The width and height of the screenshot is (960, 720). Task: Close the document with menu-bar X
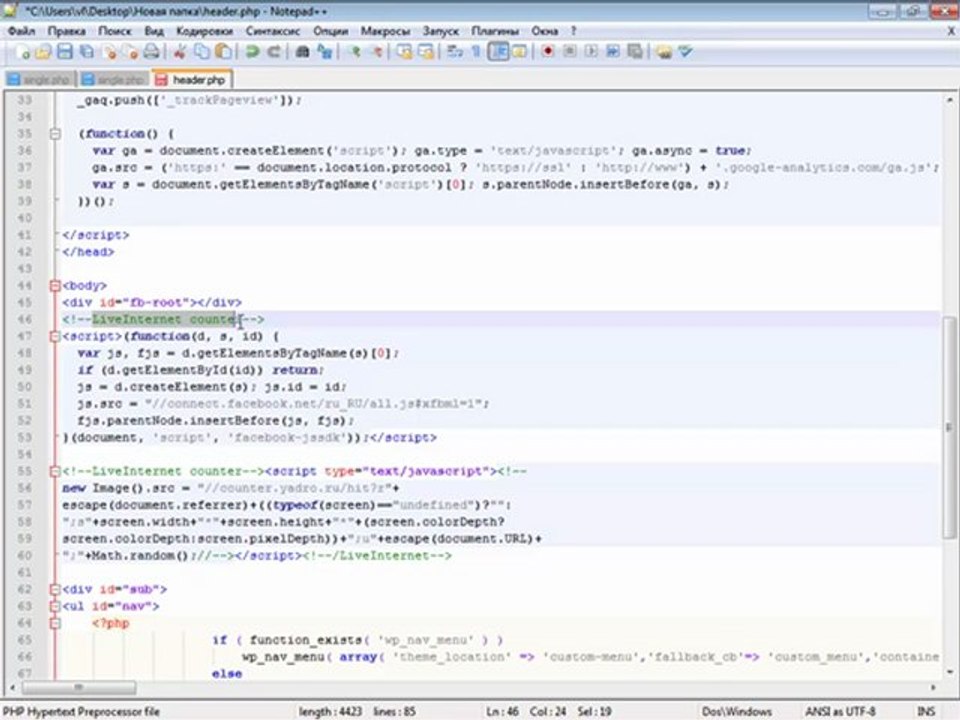coord(951,31)
